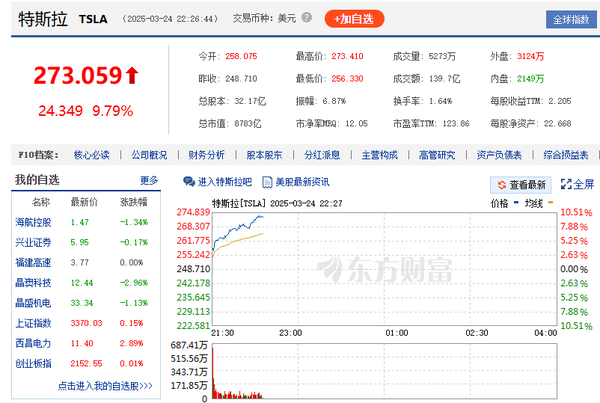Viewport: 600px width, 403px height.
Task: Open 股本股东 tab
Action: [264, 155]
